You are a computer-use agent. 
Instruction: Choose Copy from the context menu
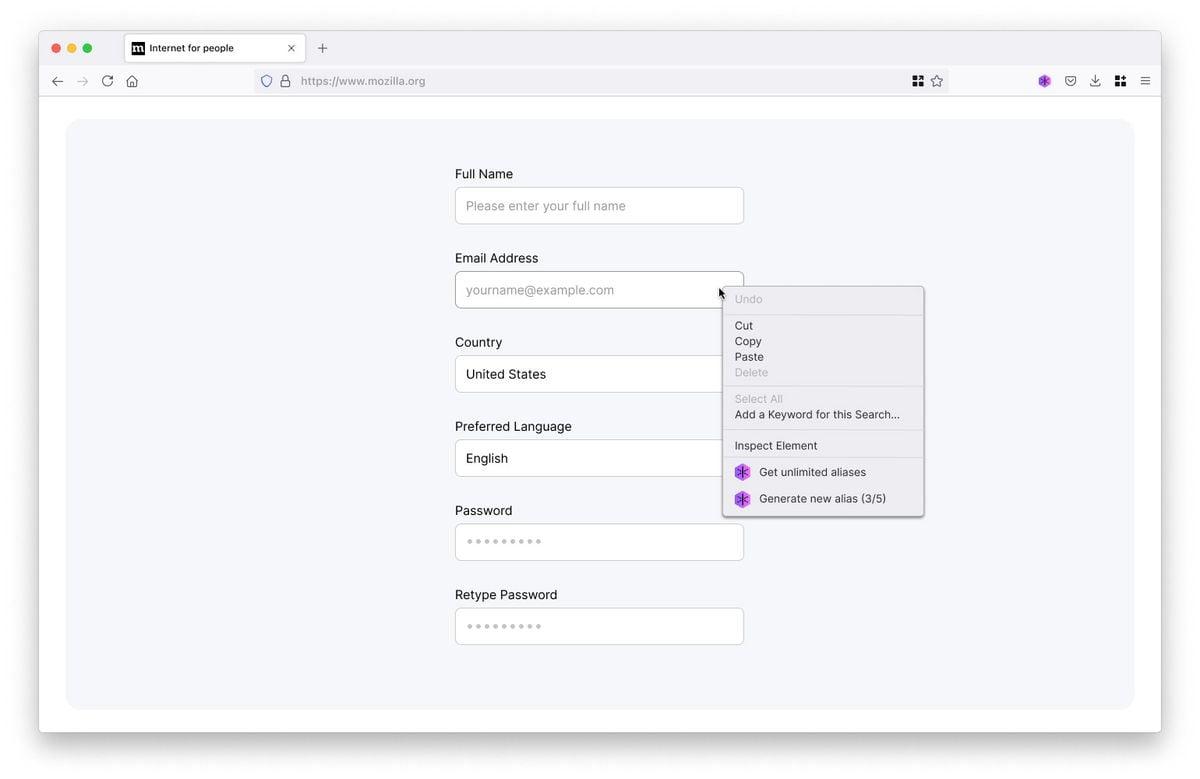point(748,341)
